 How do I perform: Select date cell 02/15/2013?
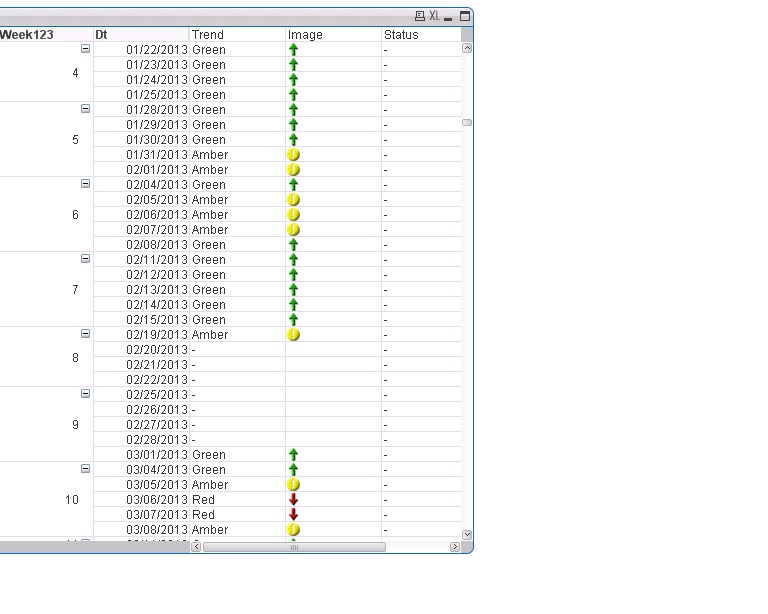[141, 320]
